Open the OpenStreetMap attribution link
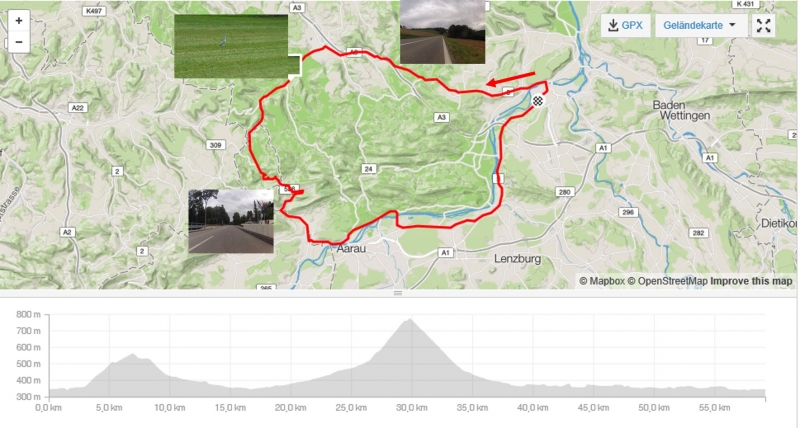 [667, 281]
